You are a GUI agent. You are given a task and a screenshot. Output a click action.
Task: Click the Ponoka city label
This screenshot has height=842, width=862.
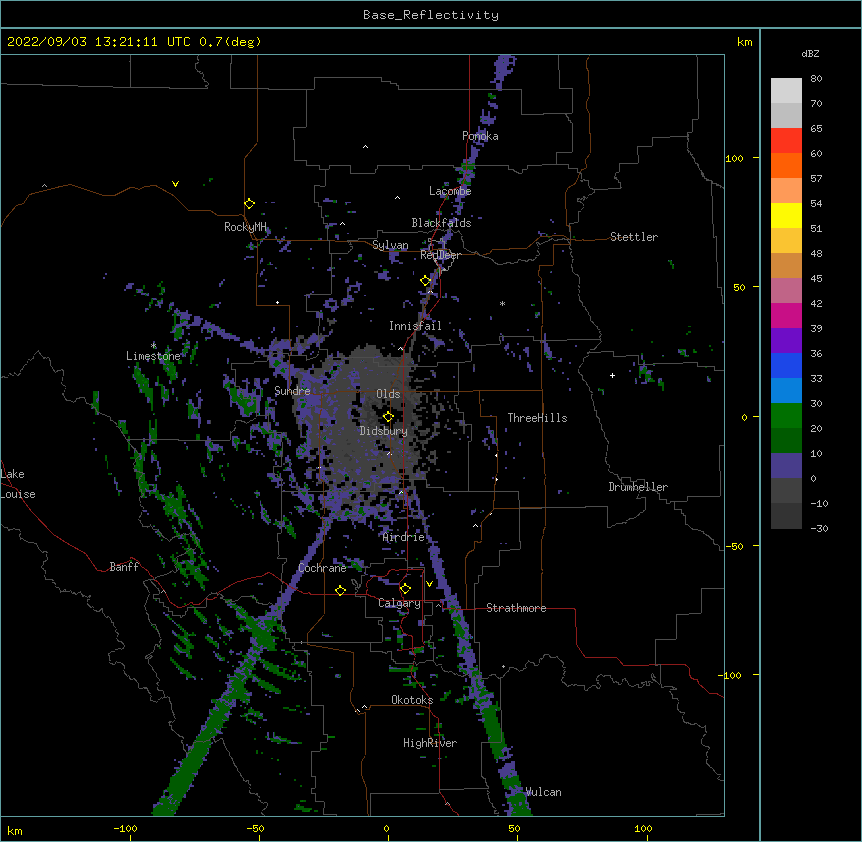tap(480, 136)
